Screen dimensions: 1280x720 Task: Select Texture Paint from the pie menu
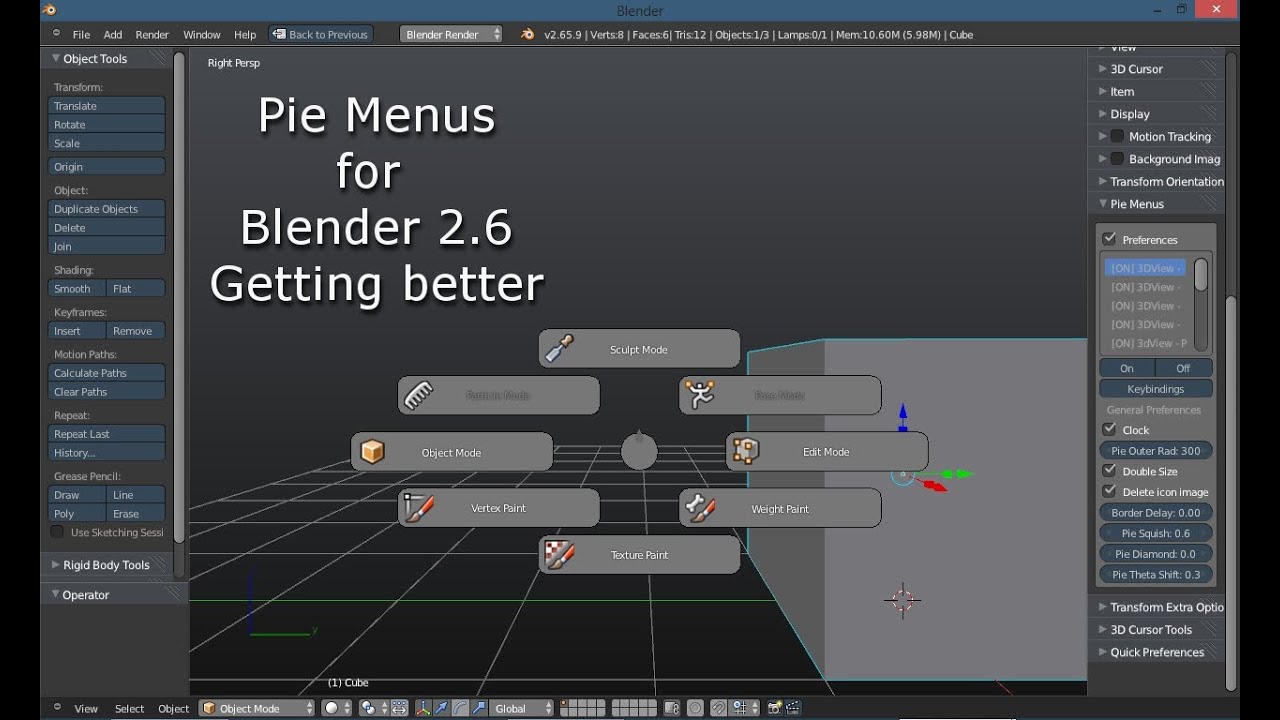639,555
